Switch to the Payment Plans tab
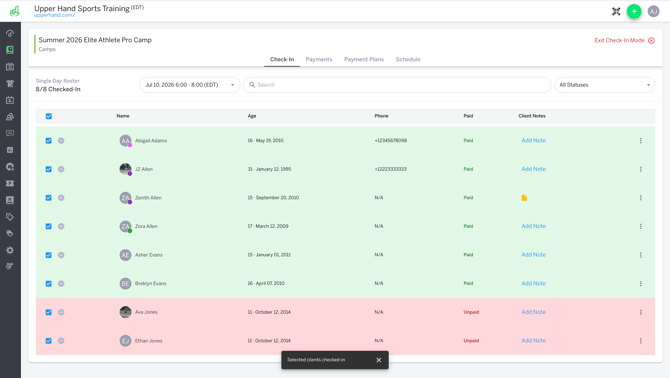This screenshot has height=378, width=670. tap(364, 59)
